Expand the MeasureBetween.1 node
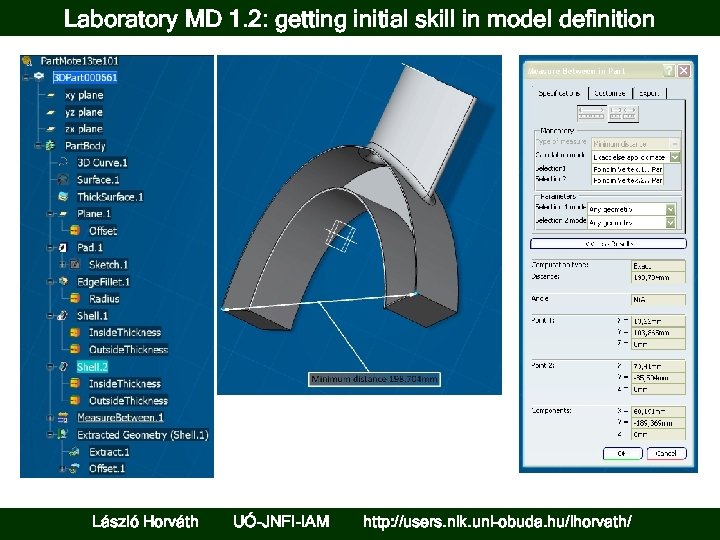Image resolution: width=720 pixels, height=540 pixels. (51, 418)
